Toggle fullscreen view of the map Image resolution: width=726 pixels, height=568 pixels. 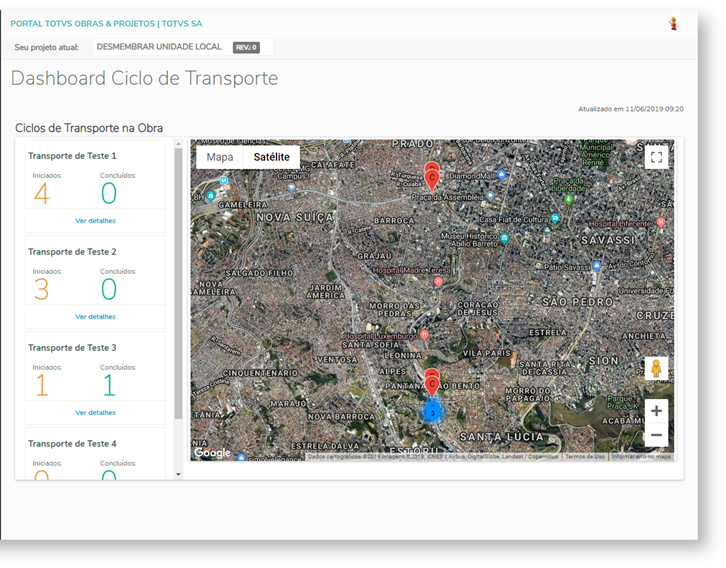pyautogui.click(x=656, y=157)
